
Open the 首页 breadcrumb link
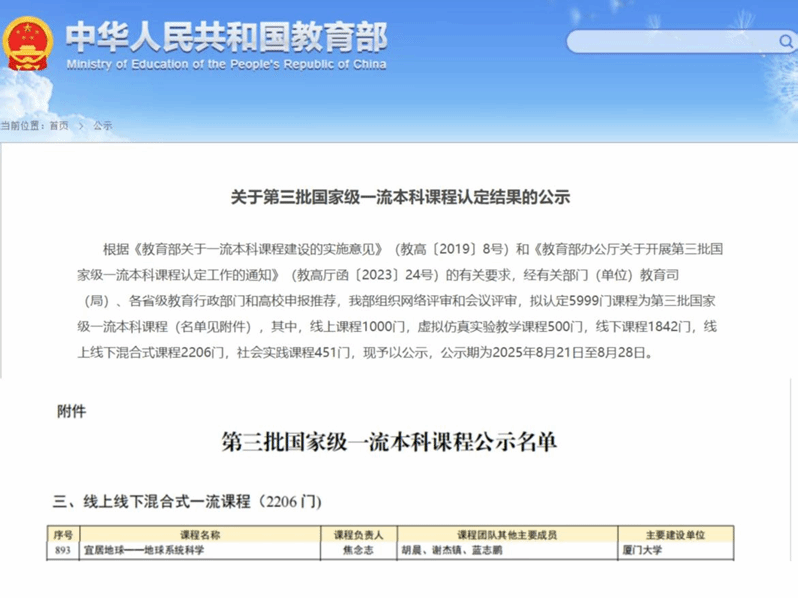tap(59, 125)
